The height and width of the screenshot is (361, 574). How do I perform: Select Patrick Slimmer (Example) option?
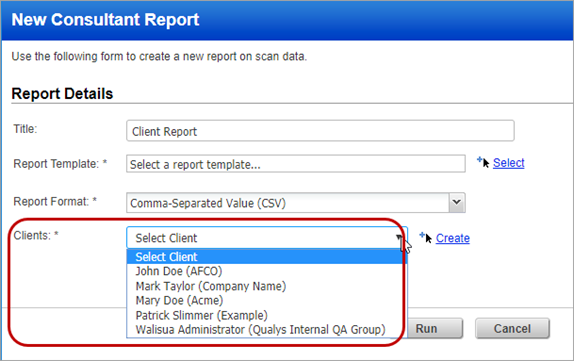(267, 315)
